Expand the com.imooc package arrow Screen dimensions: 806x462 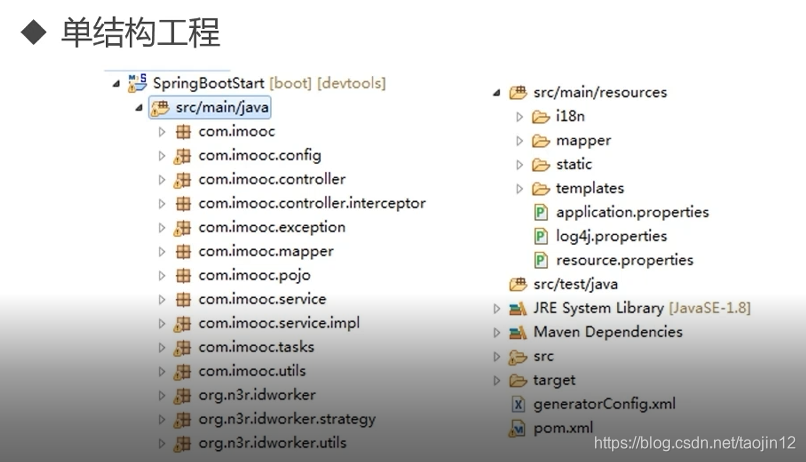pyautogui.click(x=162, y=132)
